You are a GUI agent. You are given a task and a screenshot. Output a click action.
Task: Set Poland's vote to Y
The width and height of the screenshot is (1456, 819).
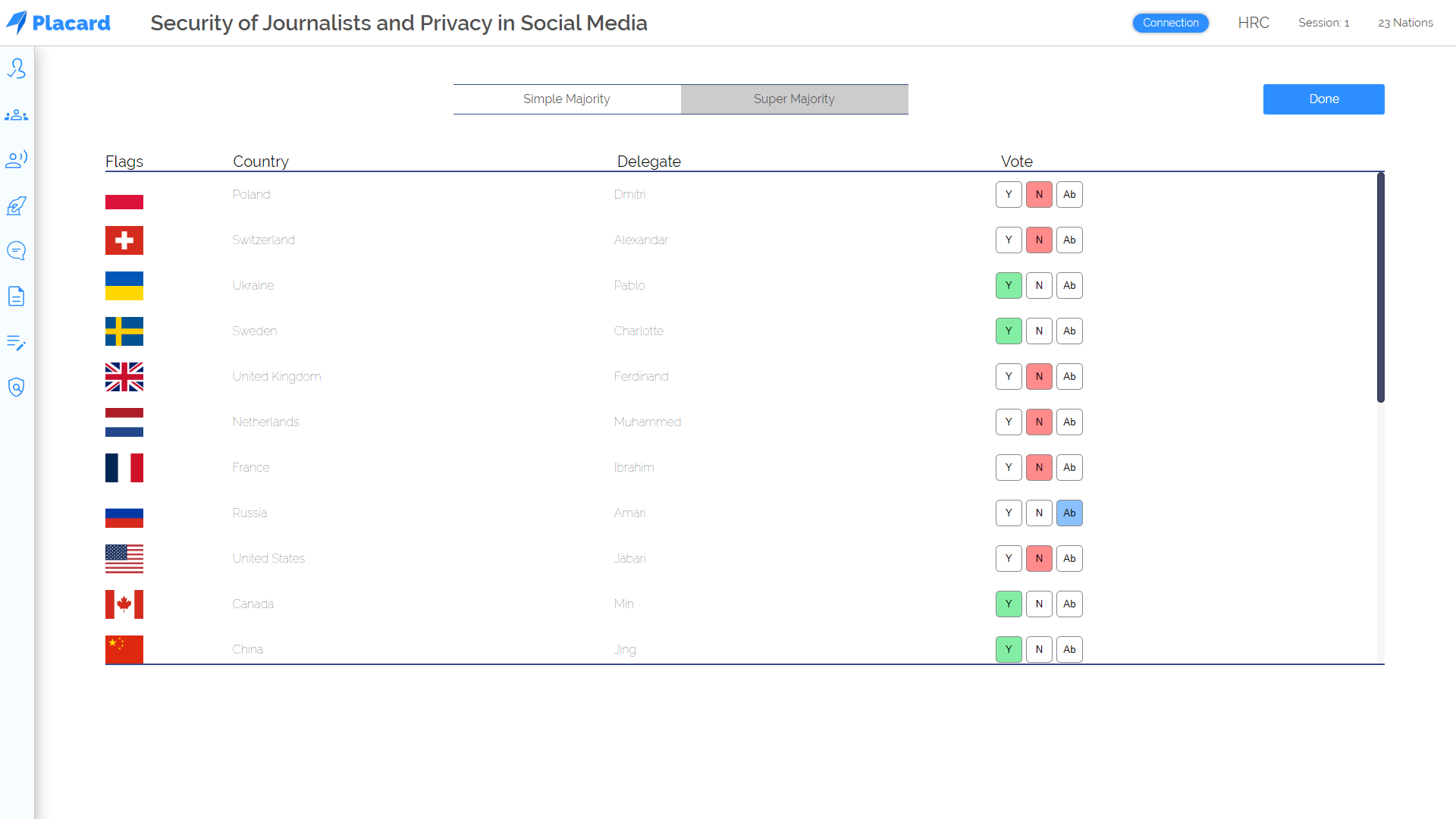coord(1009,195)
